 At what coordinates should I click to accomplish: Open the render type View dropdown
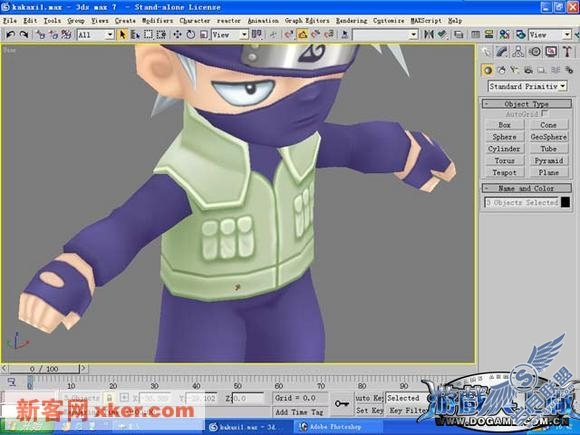(550, 35)
